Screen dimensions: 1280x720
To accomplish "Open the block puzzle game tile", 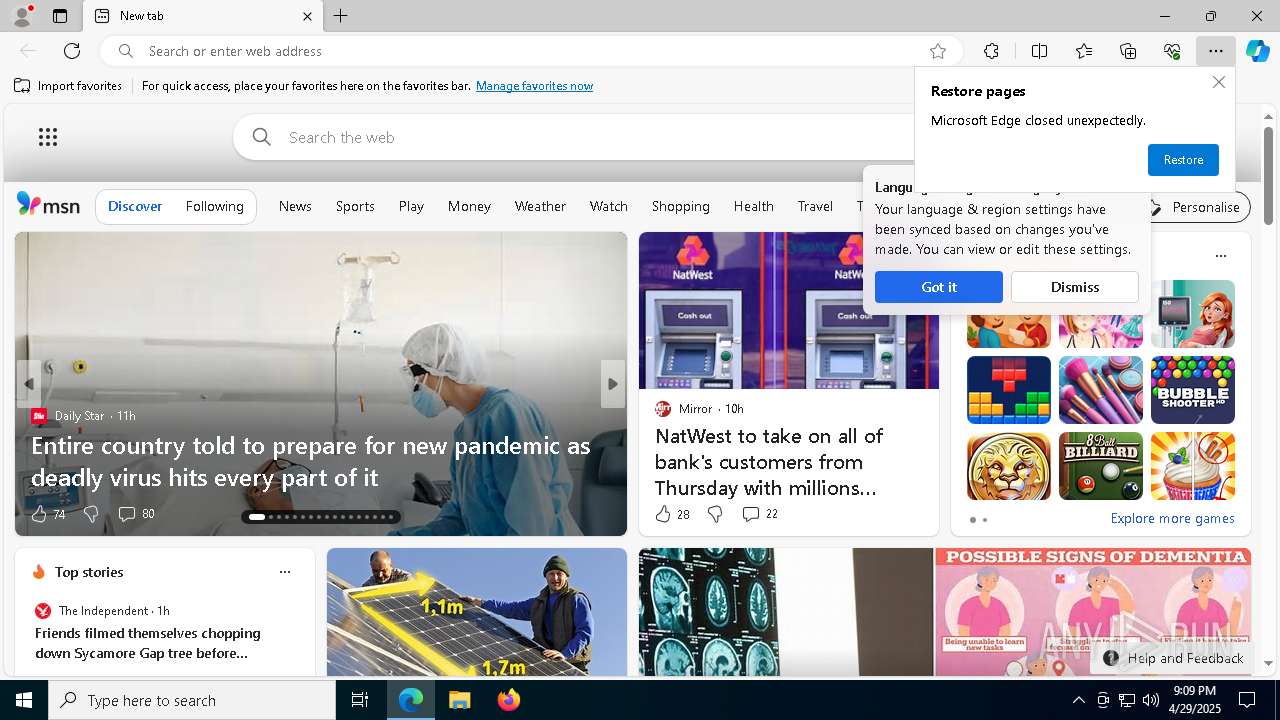I will point(1009,390).
